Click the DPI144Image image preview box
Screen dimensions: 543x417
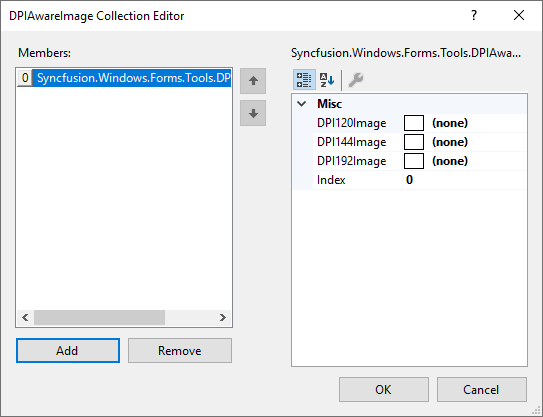coord(414,142)
